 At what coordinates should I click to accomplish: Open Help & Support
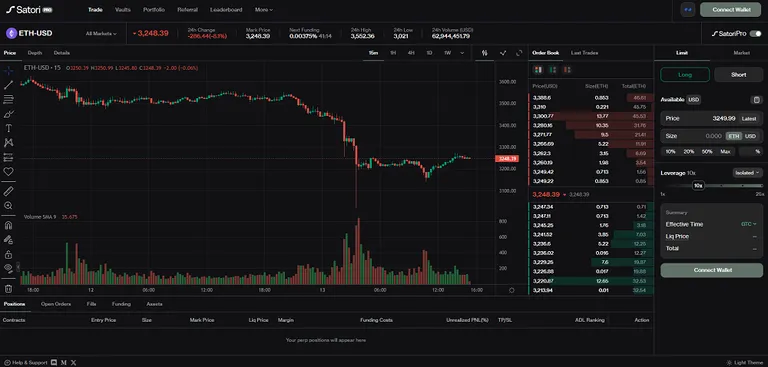[25, 363]
